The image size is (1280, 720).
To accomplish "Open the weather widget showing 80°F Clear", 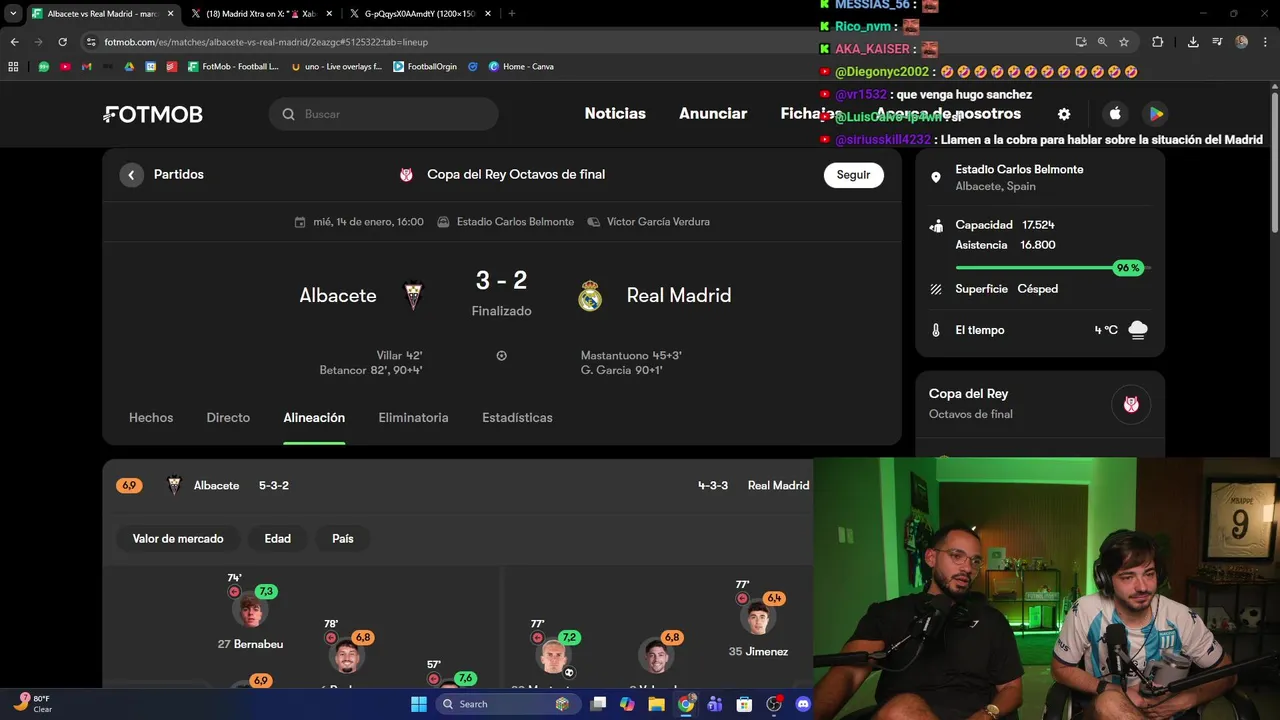I will click(34, 704).
